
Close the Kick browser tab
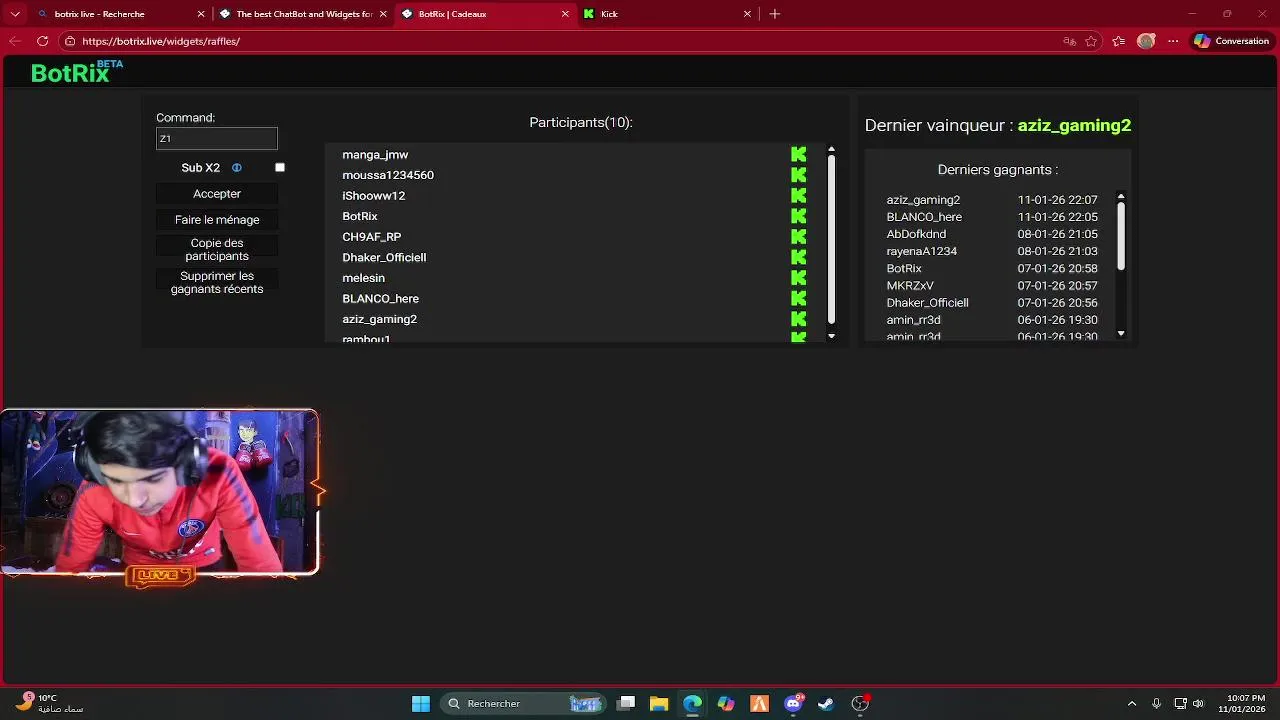click(x=747, y=14)
